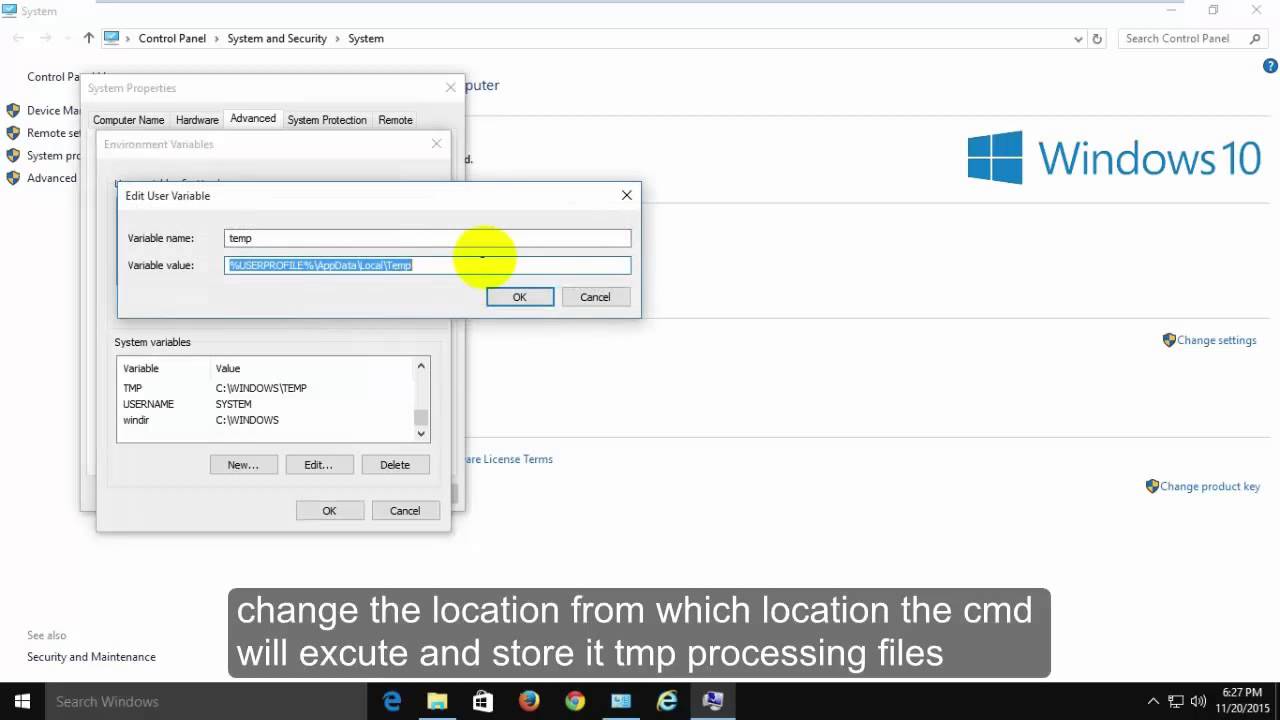Switch to the System Protection tab
Screen dimensions: 1280x720
click(x=327, y=120)
